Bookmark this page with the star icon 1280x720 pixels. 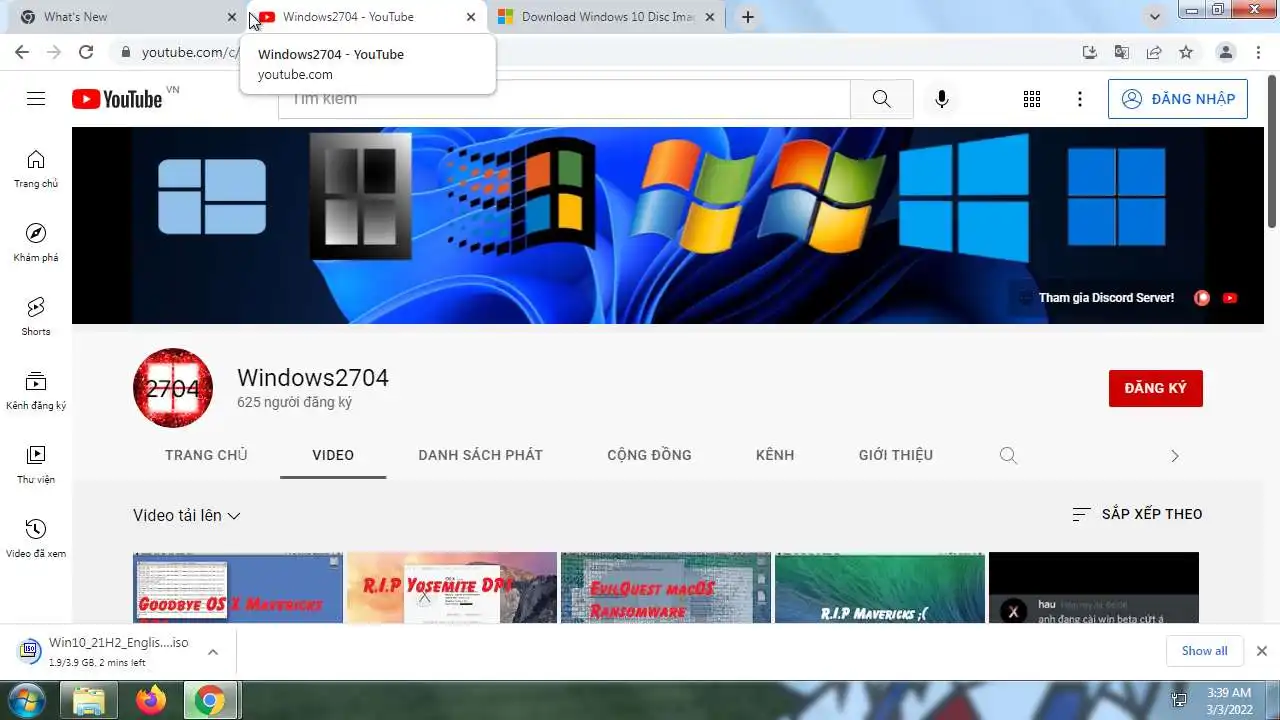pos(1186,52)
